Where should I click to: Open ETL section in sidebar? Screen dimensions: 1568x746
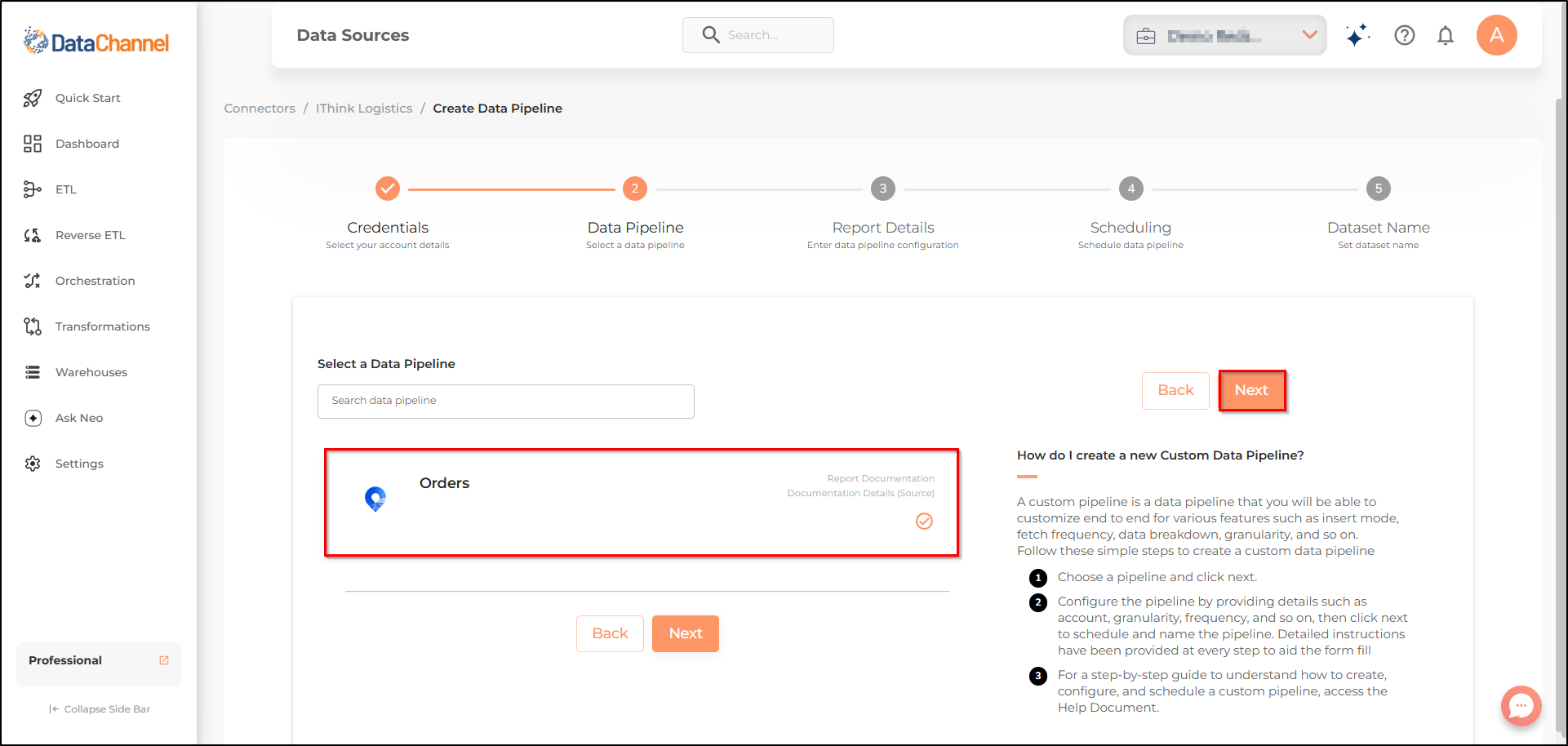(x=66, y=189)
